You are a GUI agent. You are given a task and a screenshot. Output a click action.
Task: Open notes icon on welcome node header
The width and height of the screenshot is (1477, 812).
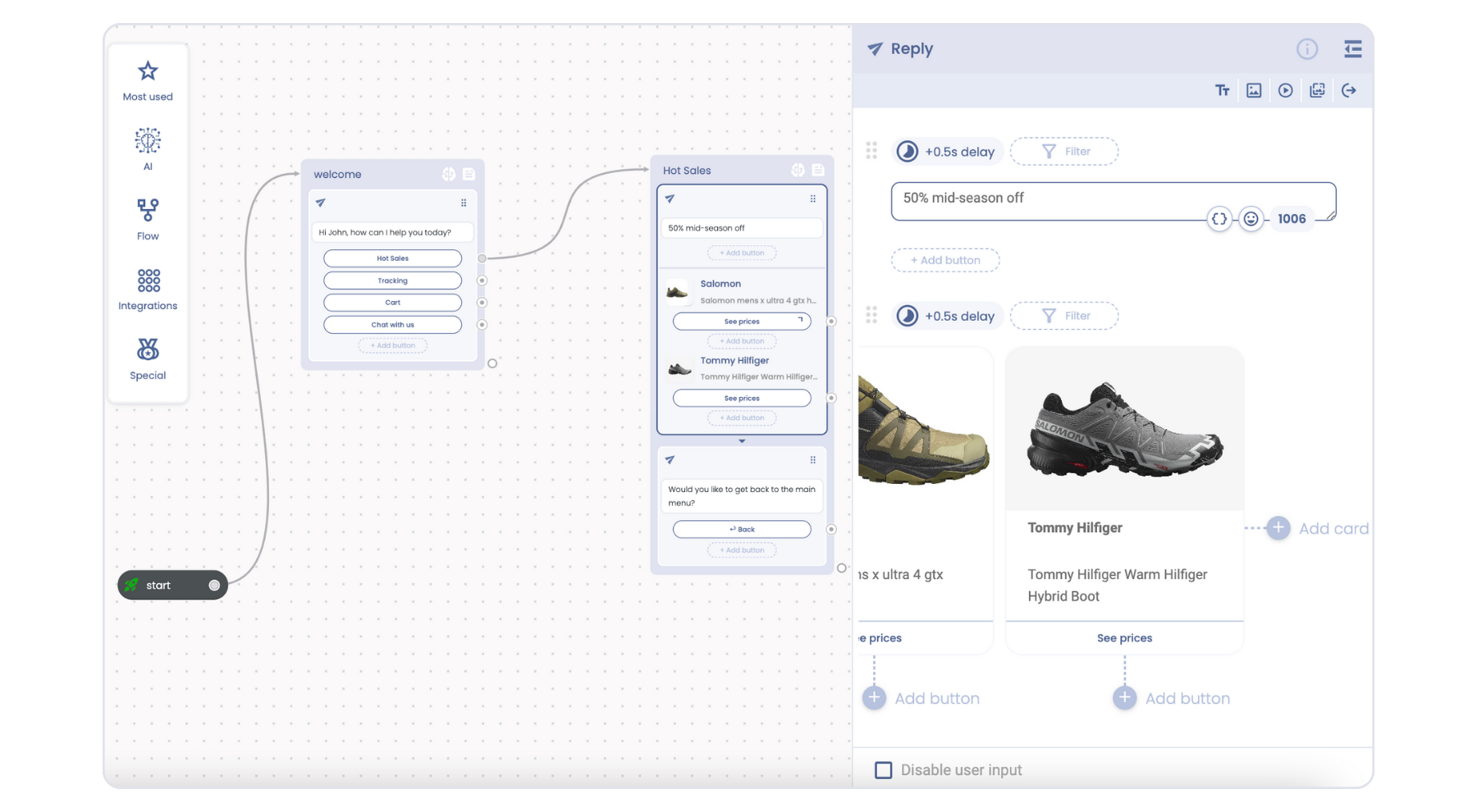[x=469, y=174]
